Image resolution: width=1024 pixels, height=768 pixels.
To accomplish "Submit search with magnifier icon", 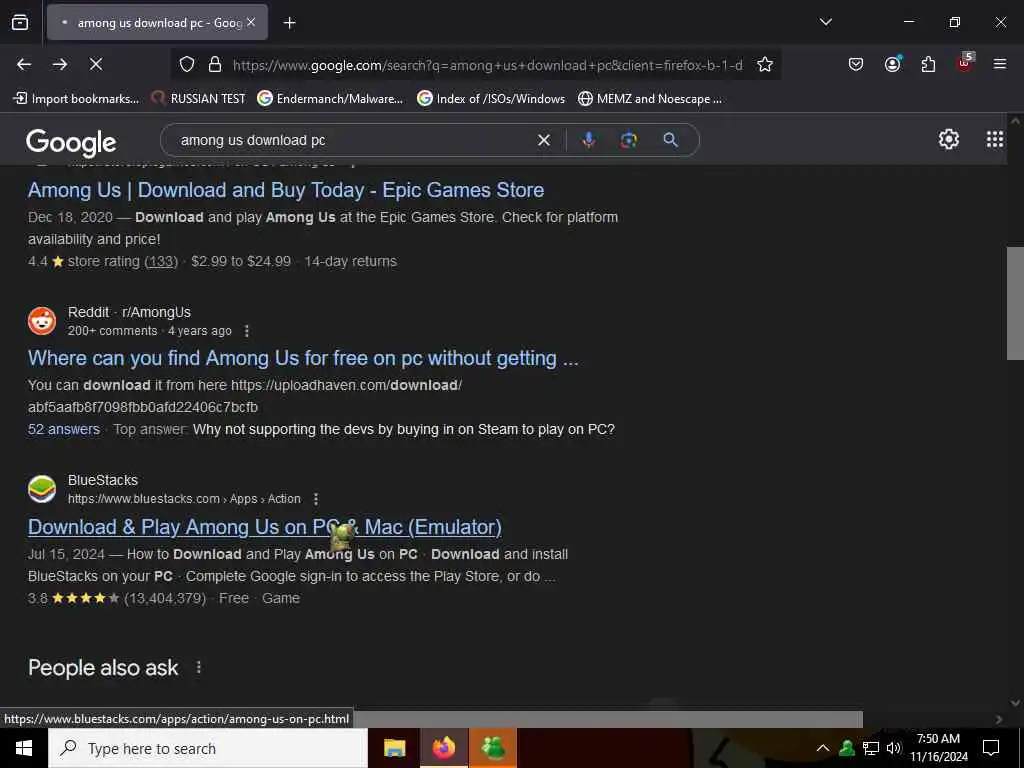I will point(671,140).
